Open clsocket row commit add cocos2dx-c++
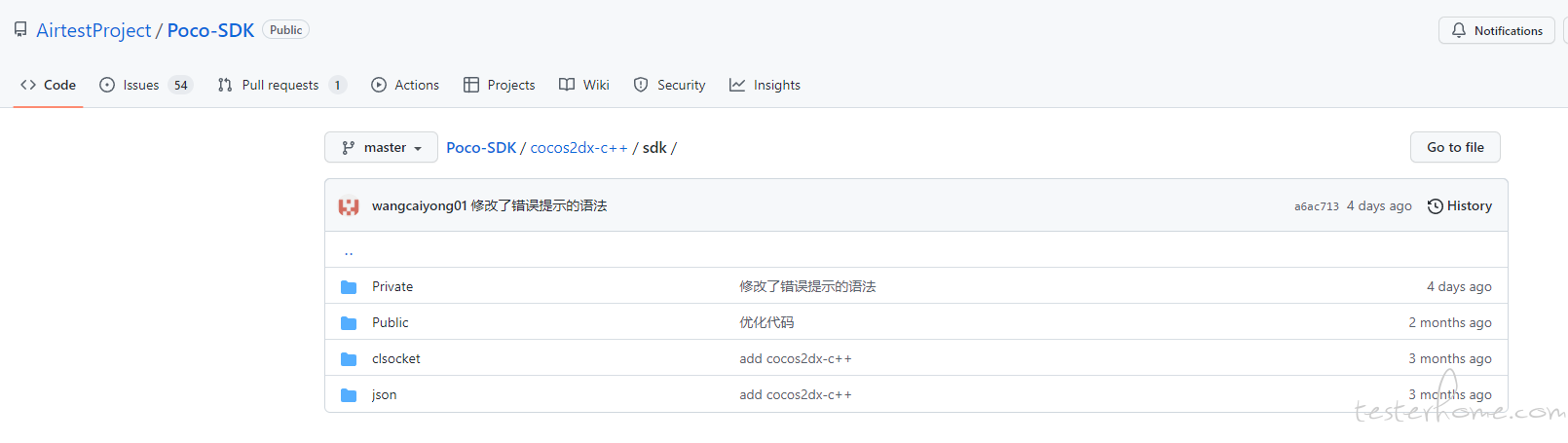The height and width of the screenshot is (443, 1568). click(x=796, y=358)
